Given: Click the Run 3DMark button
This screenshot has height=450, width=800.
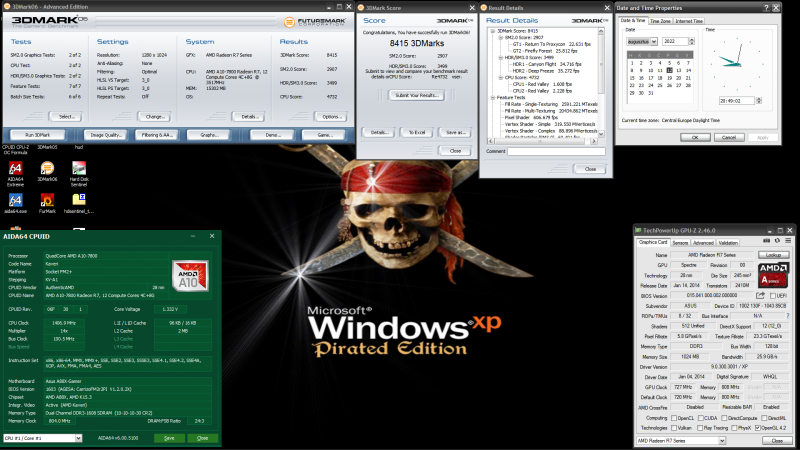Looking at the screenshot, I should (x=37, y=135).
